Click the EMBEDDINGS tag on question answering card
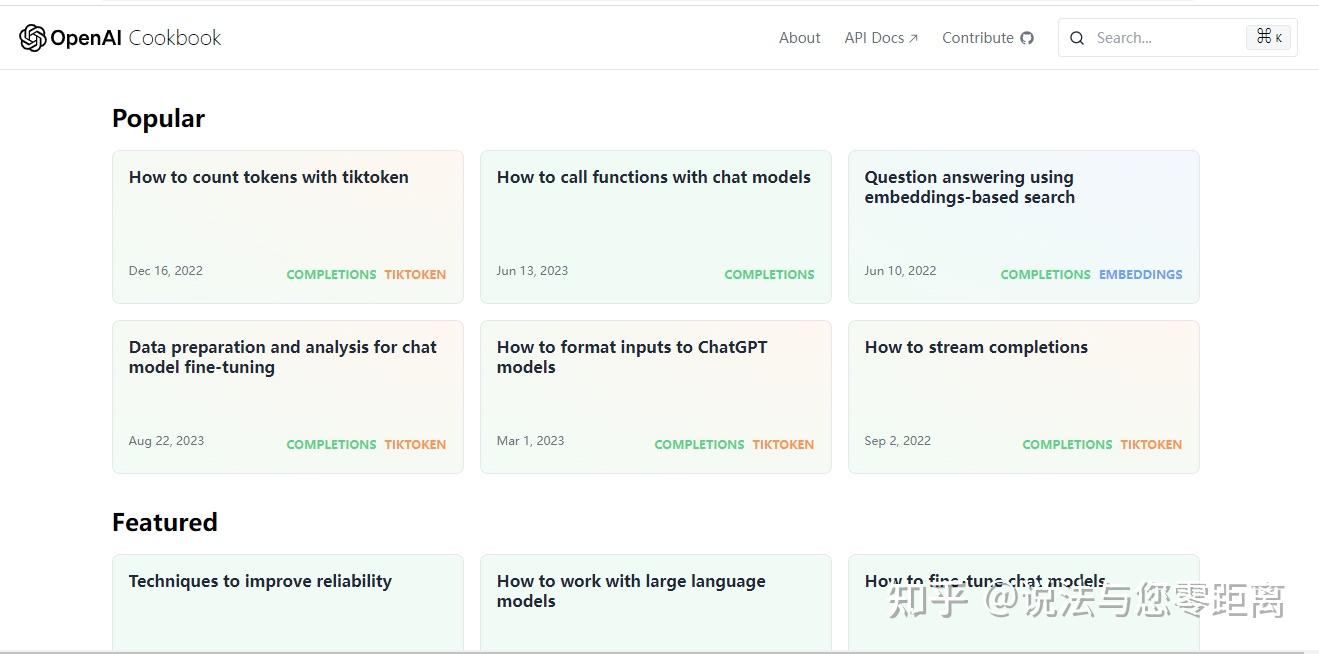1319x654 pixels. tap(1140, 274)
